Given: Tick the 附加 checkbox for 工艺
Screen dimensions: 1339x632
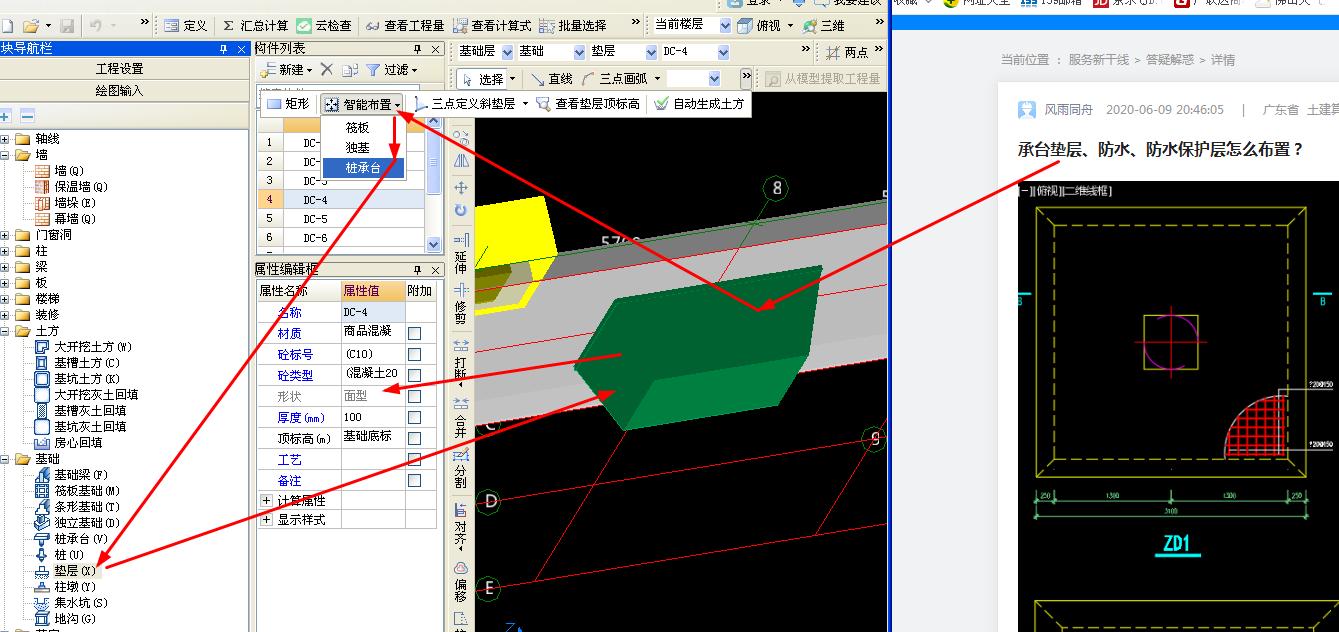Looking at the screenshot, I should 414,460.
